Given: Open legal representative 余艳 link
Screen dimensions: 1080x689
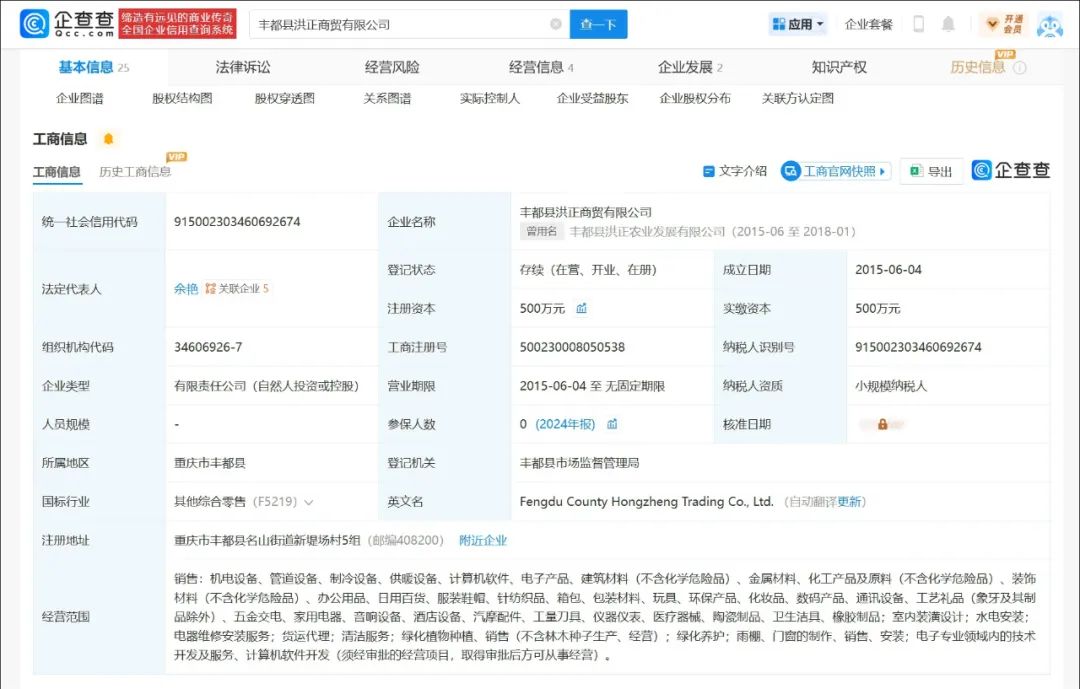Looking at the screenshot, I should click(x=186, y=289).
